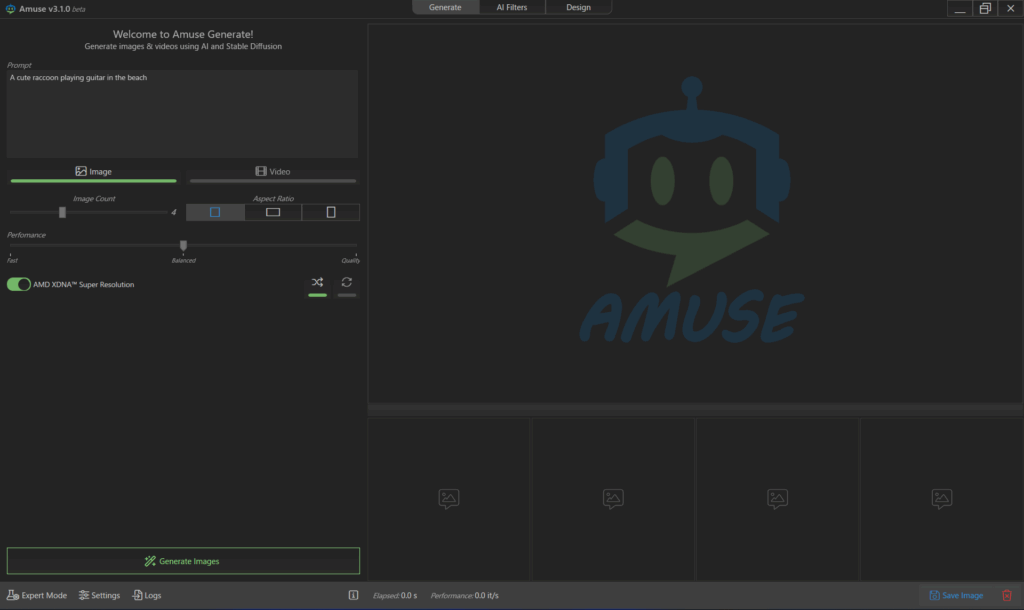This screenshot has height=610, width=1024.
Task: Open the Logs panel
Action: [147, 595]
